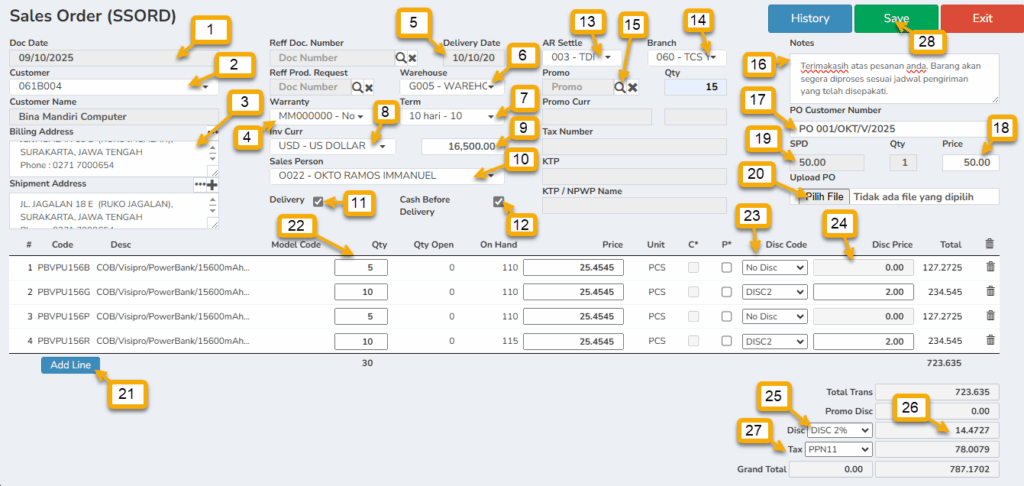
Task: Click the search icon next to Reff Prod. Request
Action: click(356, 88)
